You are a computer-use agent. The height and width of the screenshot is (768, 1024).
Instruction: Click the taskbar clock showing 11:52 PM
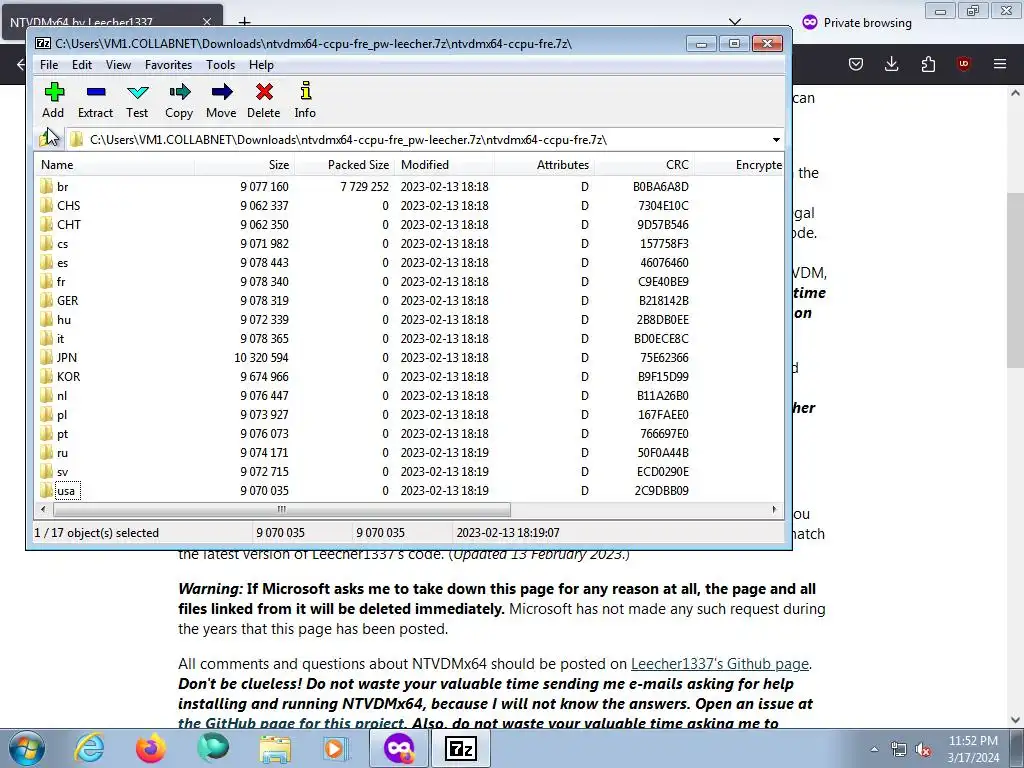pos(973,749)
